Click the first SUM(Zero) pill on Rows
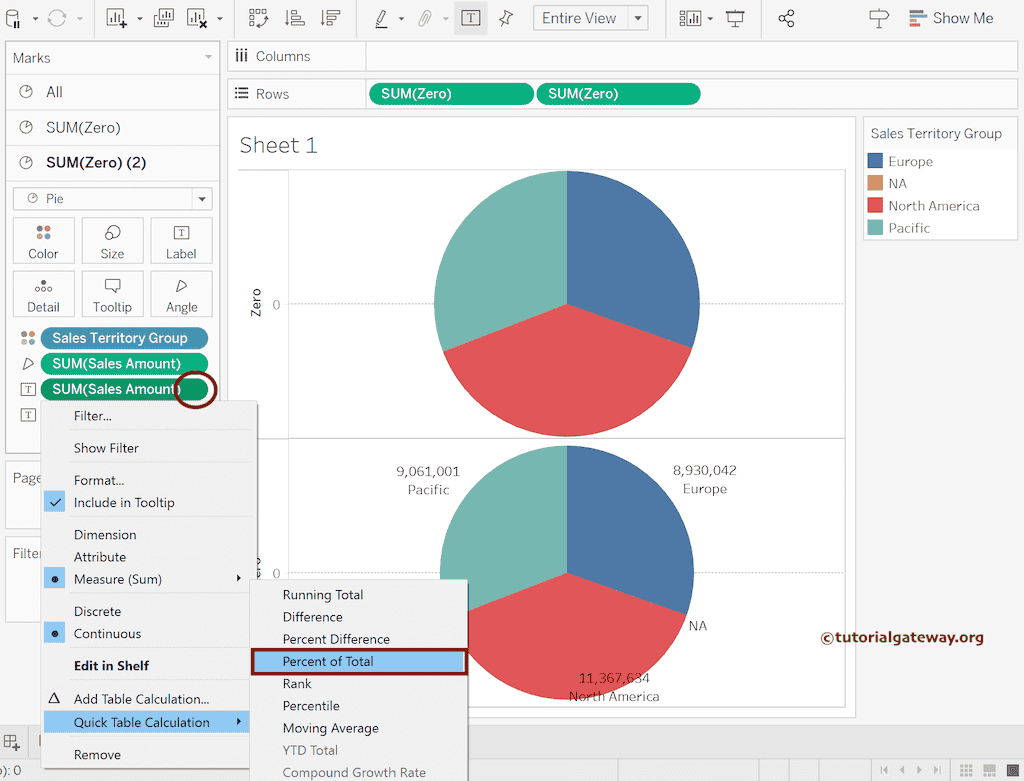The image size is (1024, 781). (x=450, y=94)
